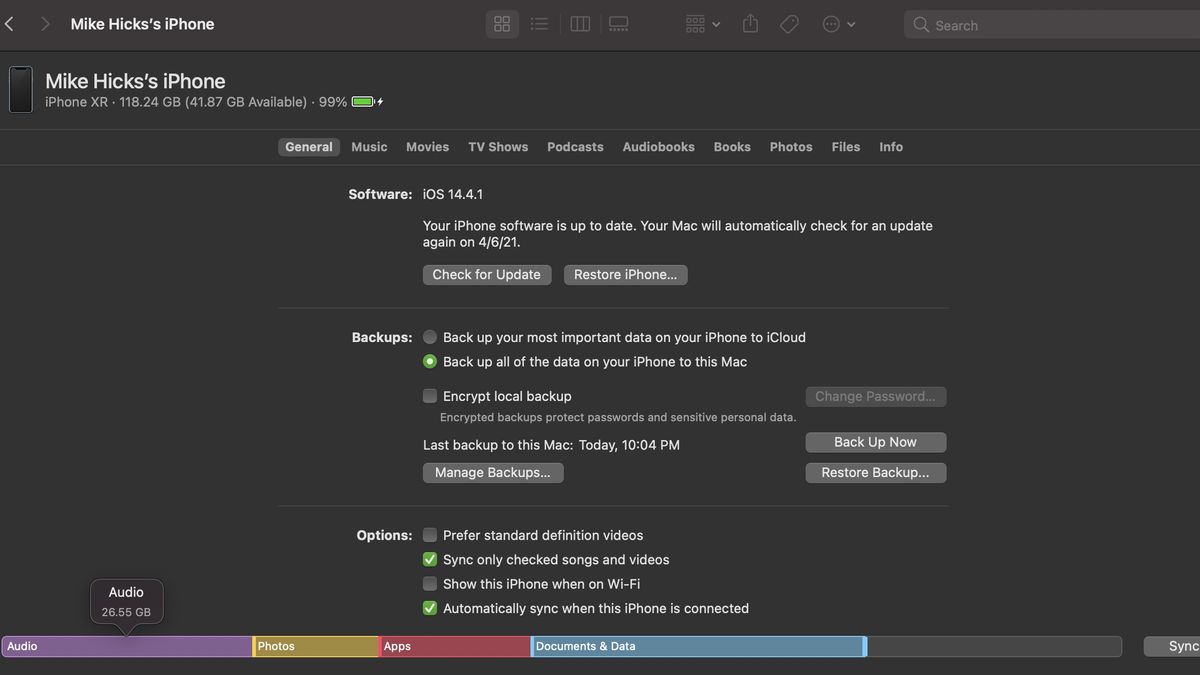Click the battery charge indicator
1200x675 pixels.
click(367, 102)
